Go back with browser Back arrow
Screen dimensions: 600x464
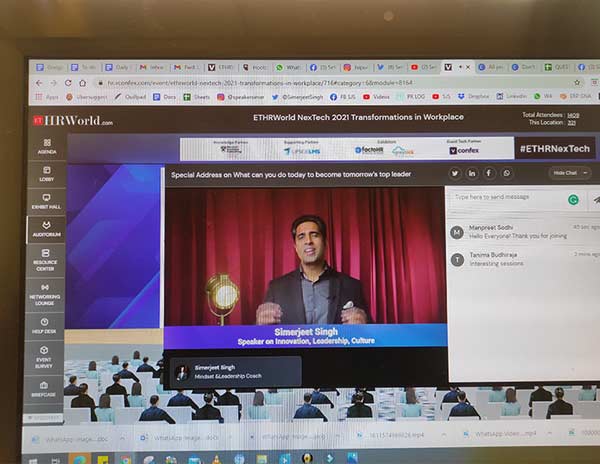coord(39,83)
